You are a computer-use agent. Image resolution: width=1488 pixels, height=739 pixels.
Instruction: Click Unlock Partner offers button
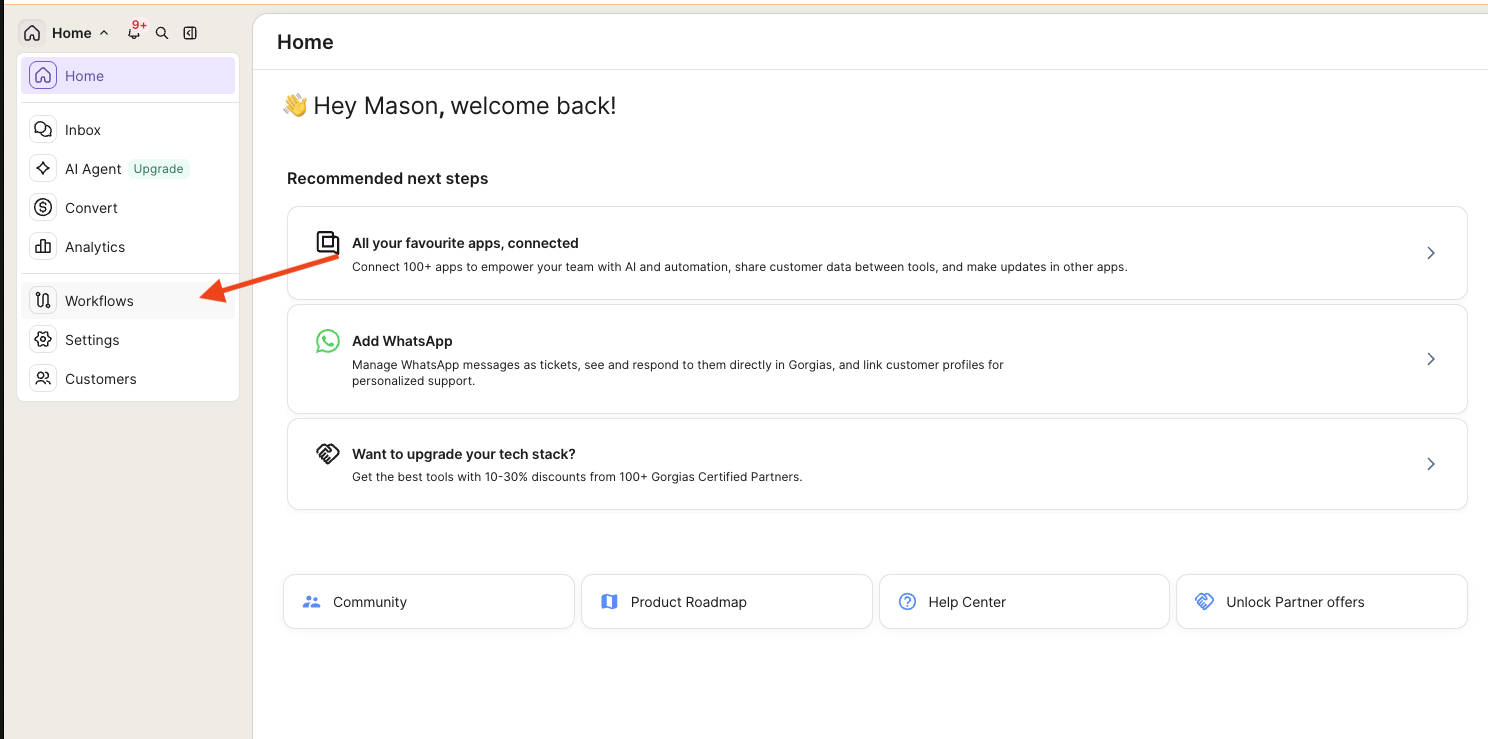(x=1322, y=602)
